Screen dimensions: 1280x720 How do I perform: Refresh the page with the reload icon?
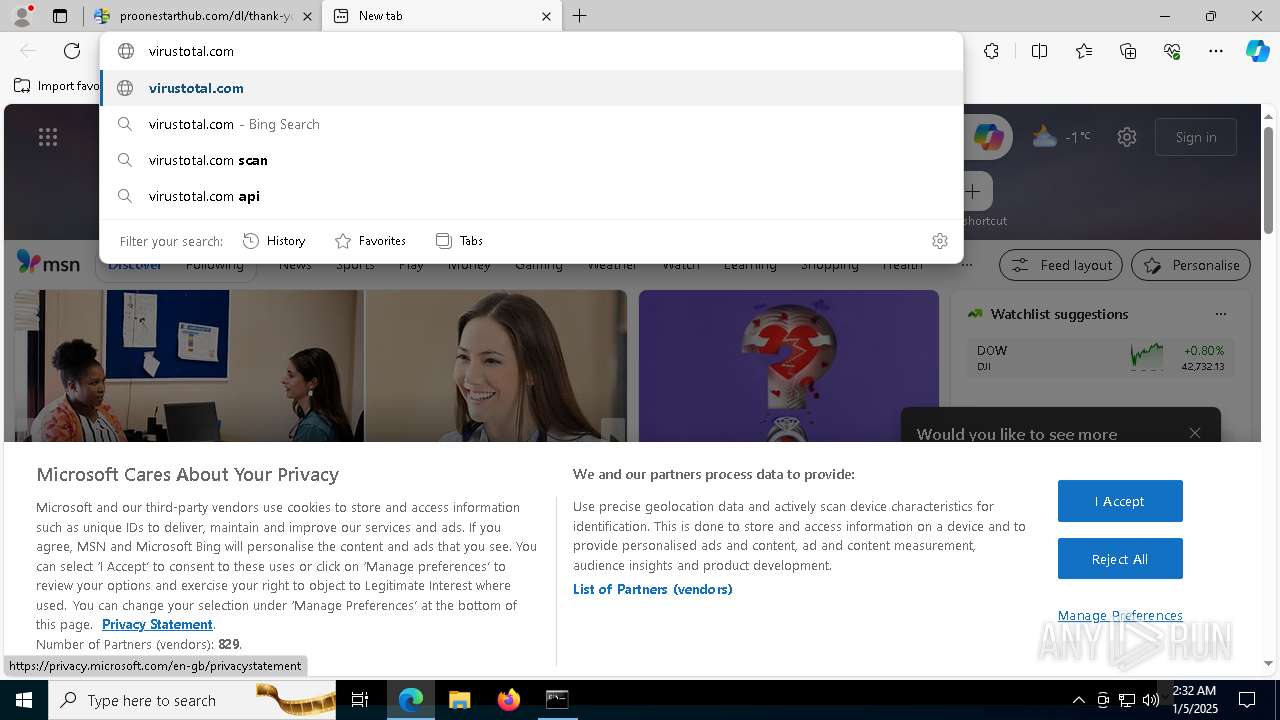[72, 51]
